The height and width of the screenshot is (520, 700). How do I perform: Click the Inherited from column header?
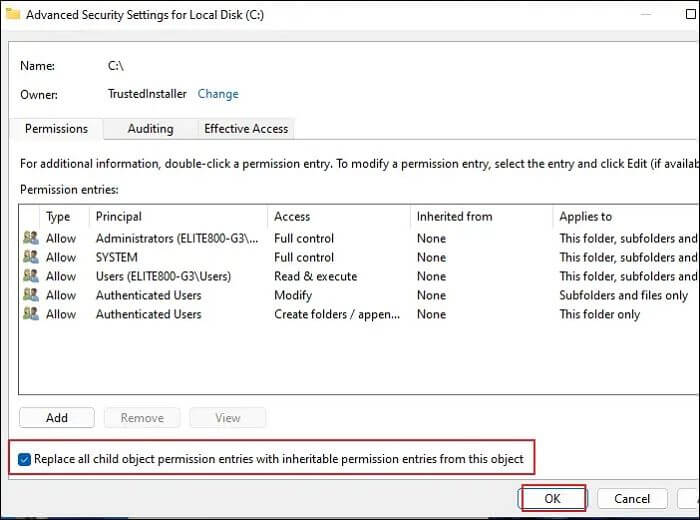(454, 217)
